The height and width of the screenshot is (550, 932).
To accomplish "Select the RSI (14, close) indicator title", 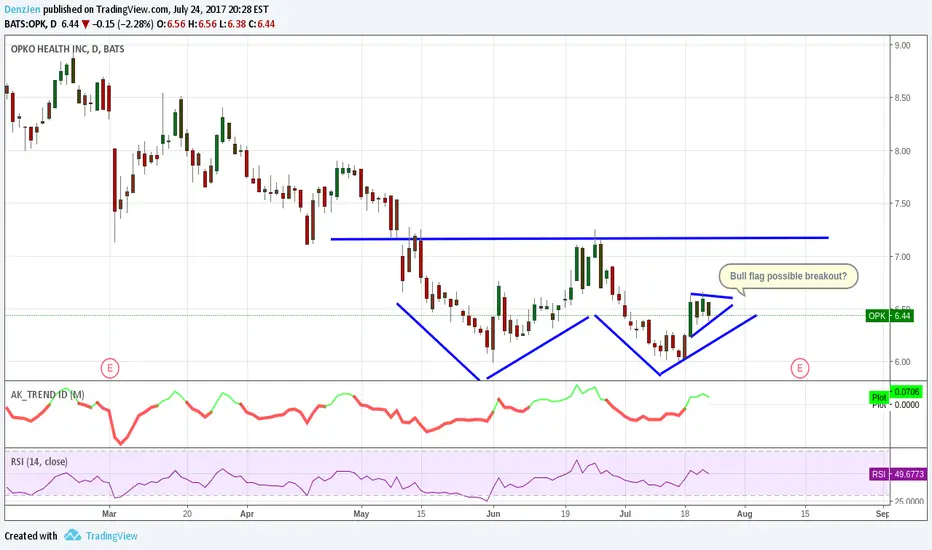I will (x=39, y=461).
